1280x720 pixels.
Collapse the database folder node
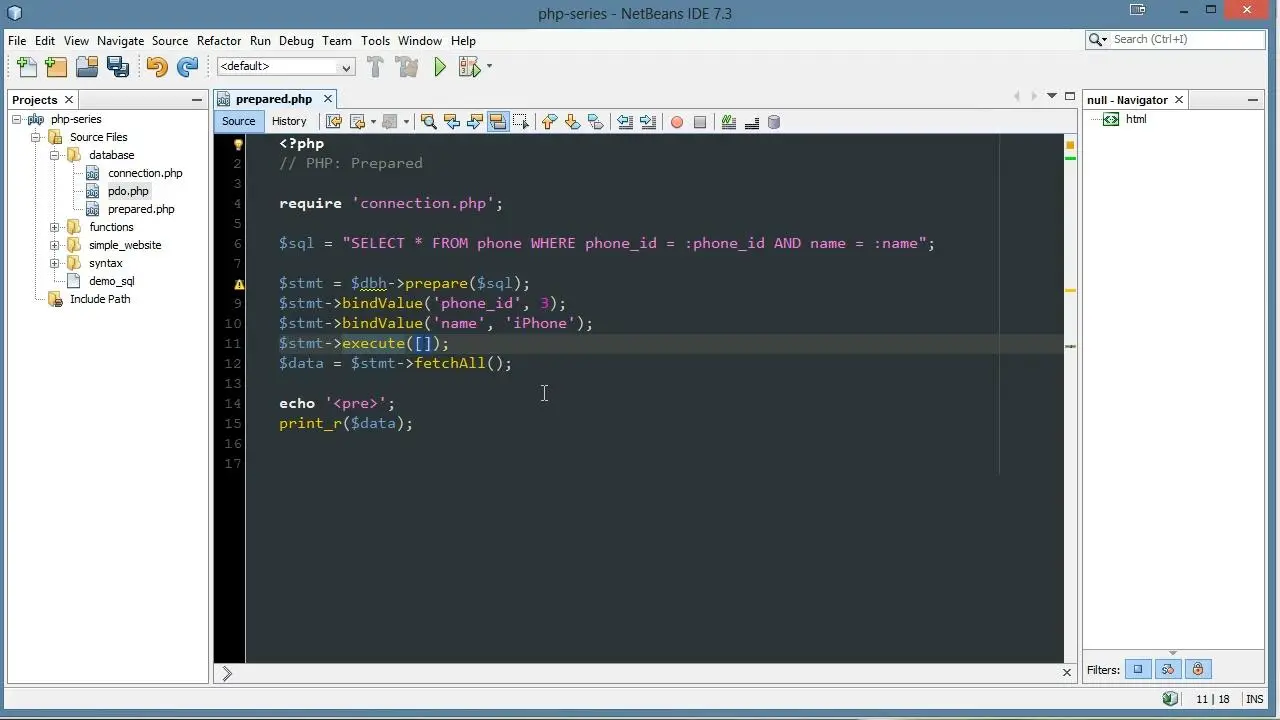tap(55, 155)
